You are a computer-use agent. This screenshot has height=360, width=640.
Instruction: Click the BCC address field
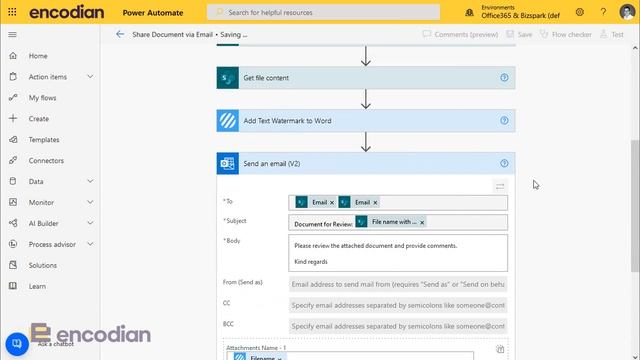tap(398, 326)
